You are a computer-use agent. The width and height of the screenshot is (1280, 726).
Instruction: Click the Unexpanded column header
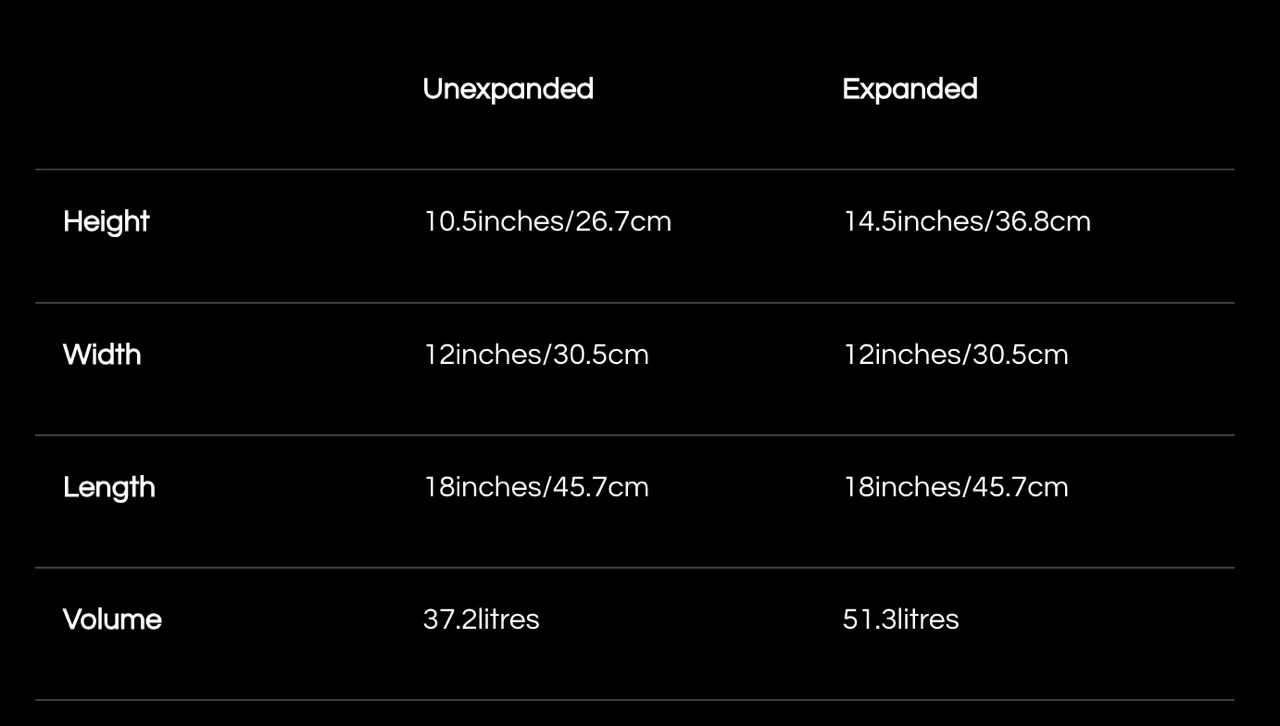(x=508, y=89)
